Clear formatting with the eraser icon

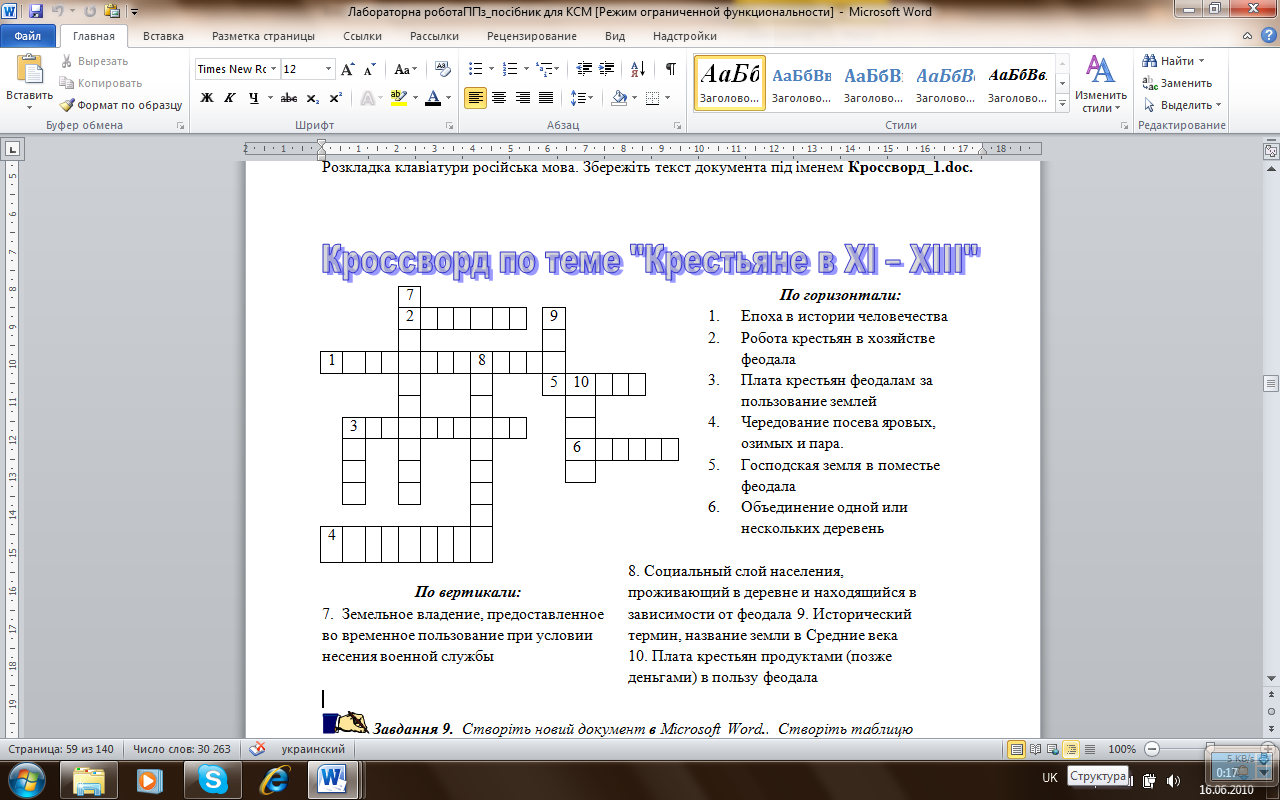[440, 69]
